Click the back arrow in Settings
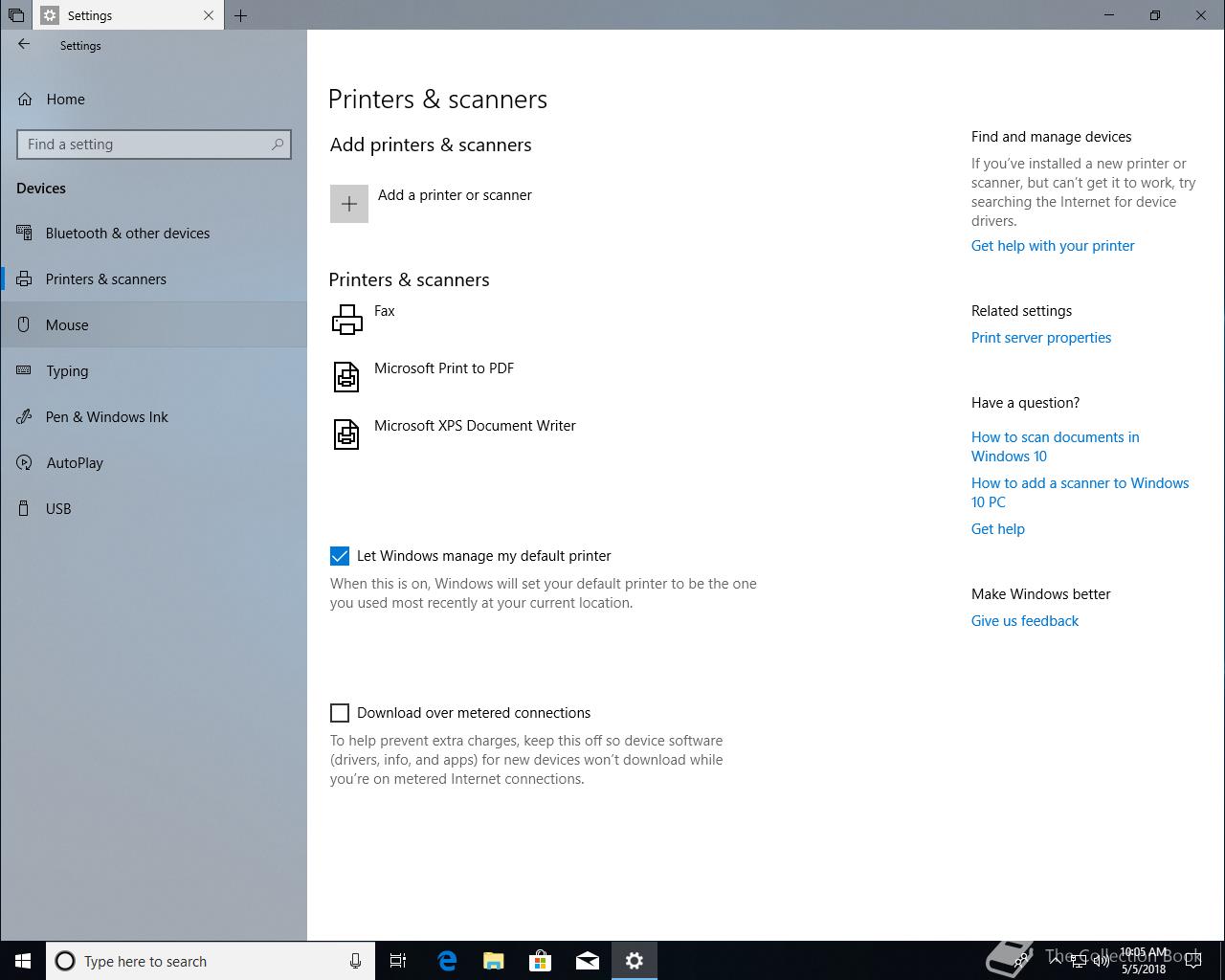 pos(24,44)
